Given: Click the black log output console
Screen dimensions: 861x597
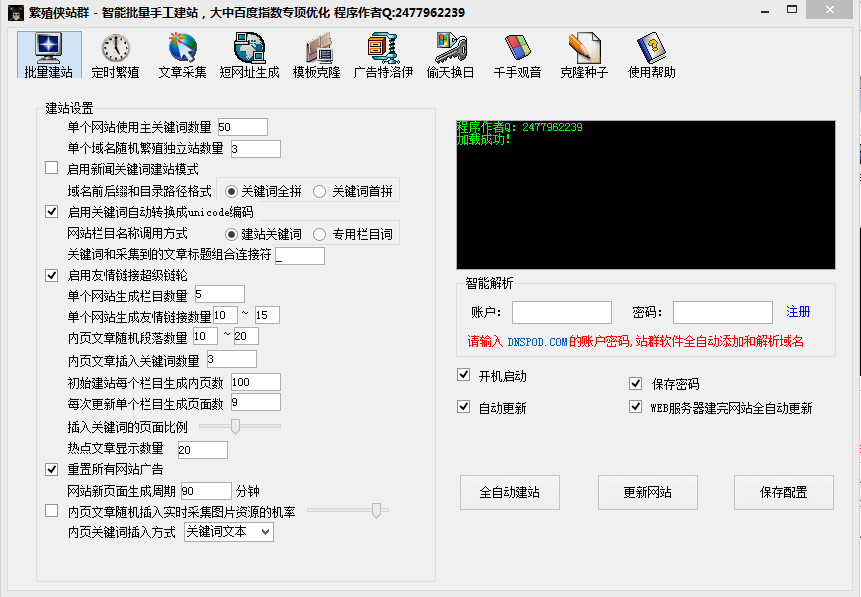Looking at the screenshot, I should [x=646, y=195].
